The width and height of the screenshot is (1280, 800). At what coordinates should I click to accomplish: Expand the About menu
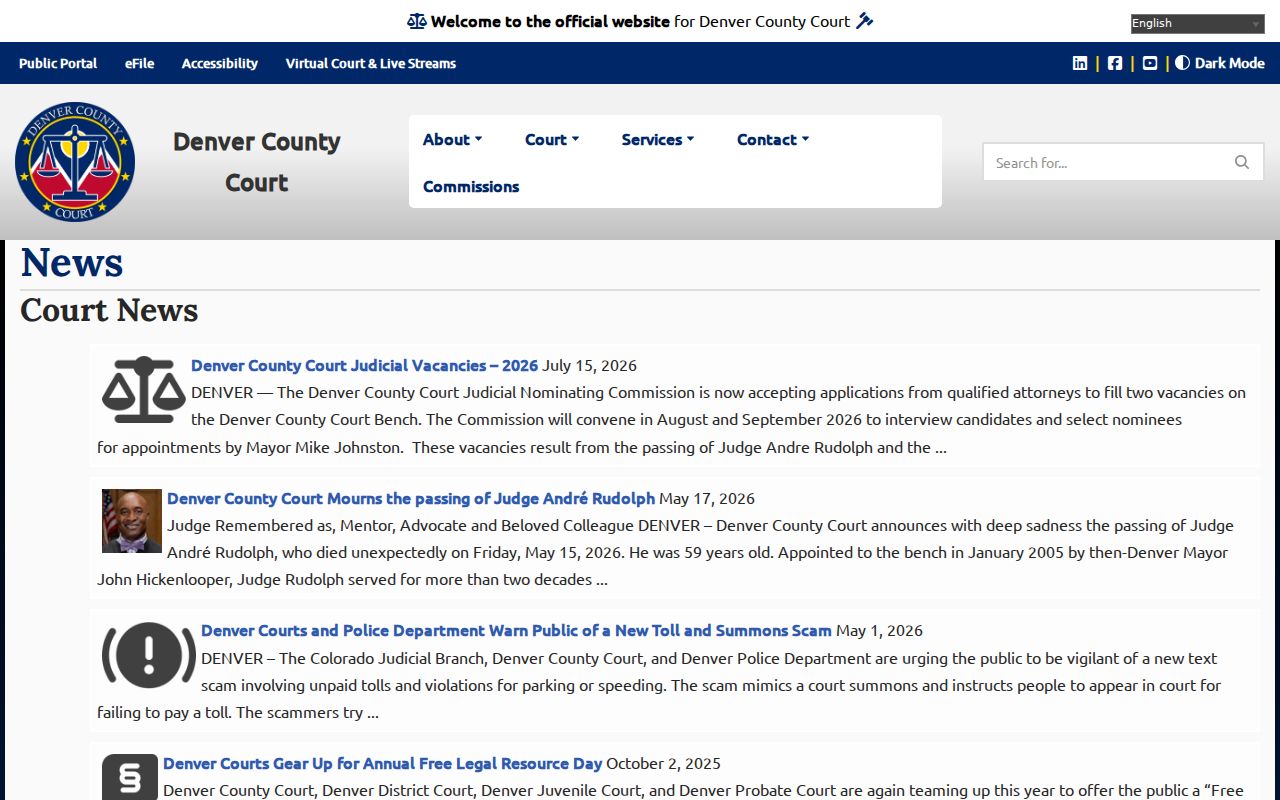coord(452,139)
